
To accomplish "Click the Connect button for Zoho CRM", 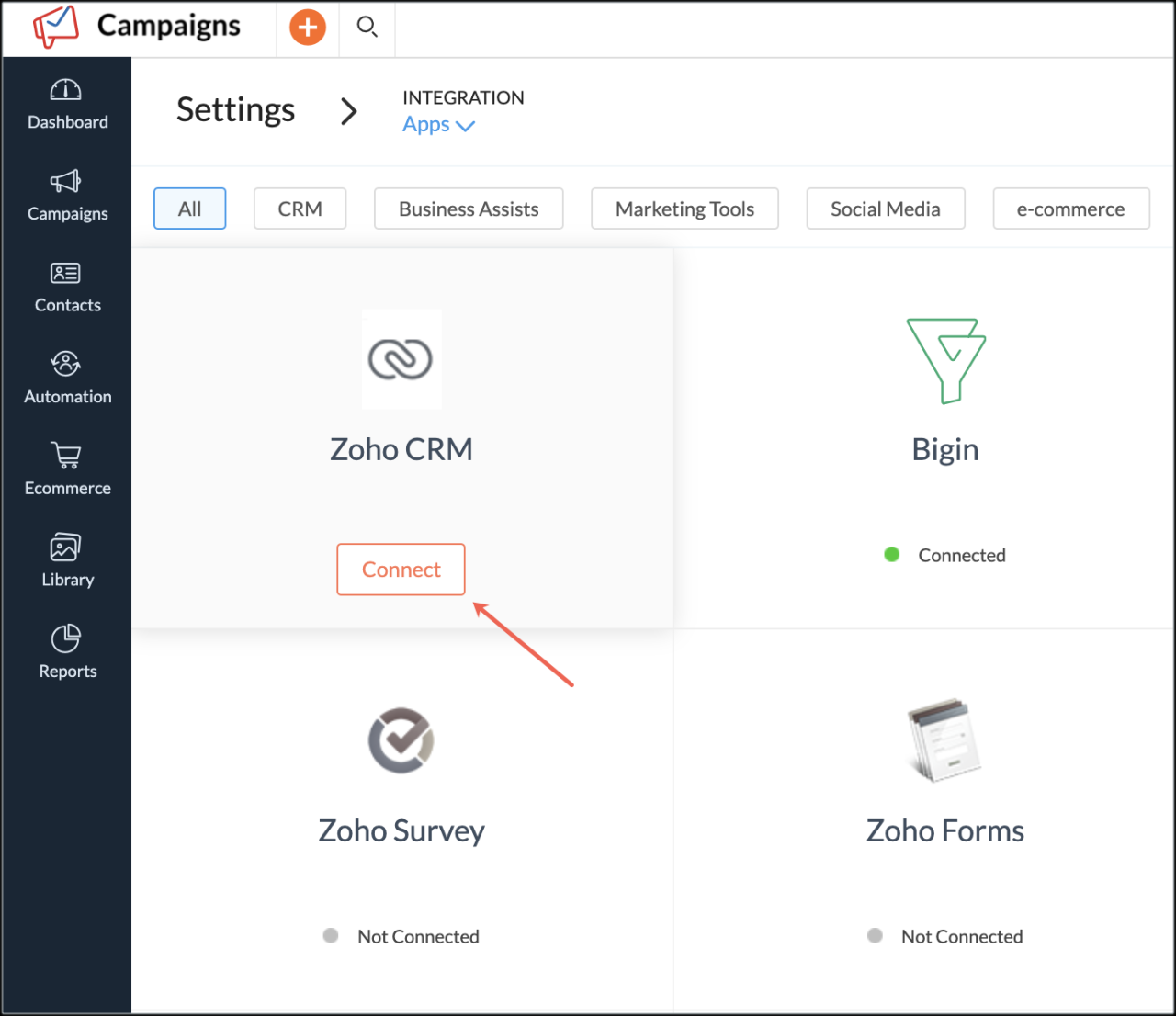I will point(401,570).
